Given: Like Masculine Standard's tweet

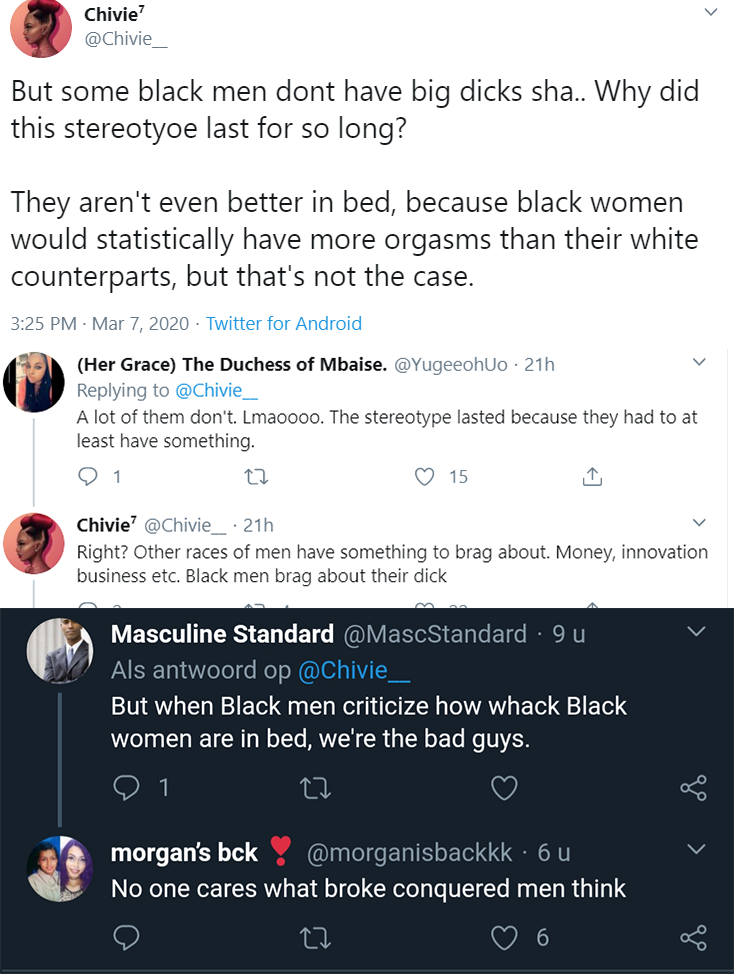Looking at the screenshot, I should (504, 788).
